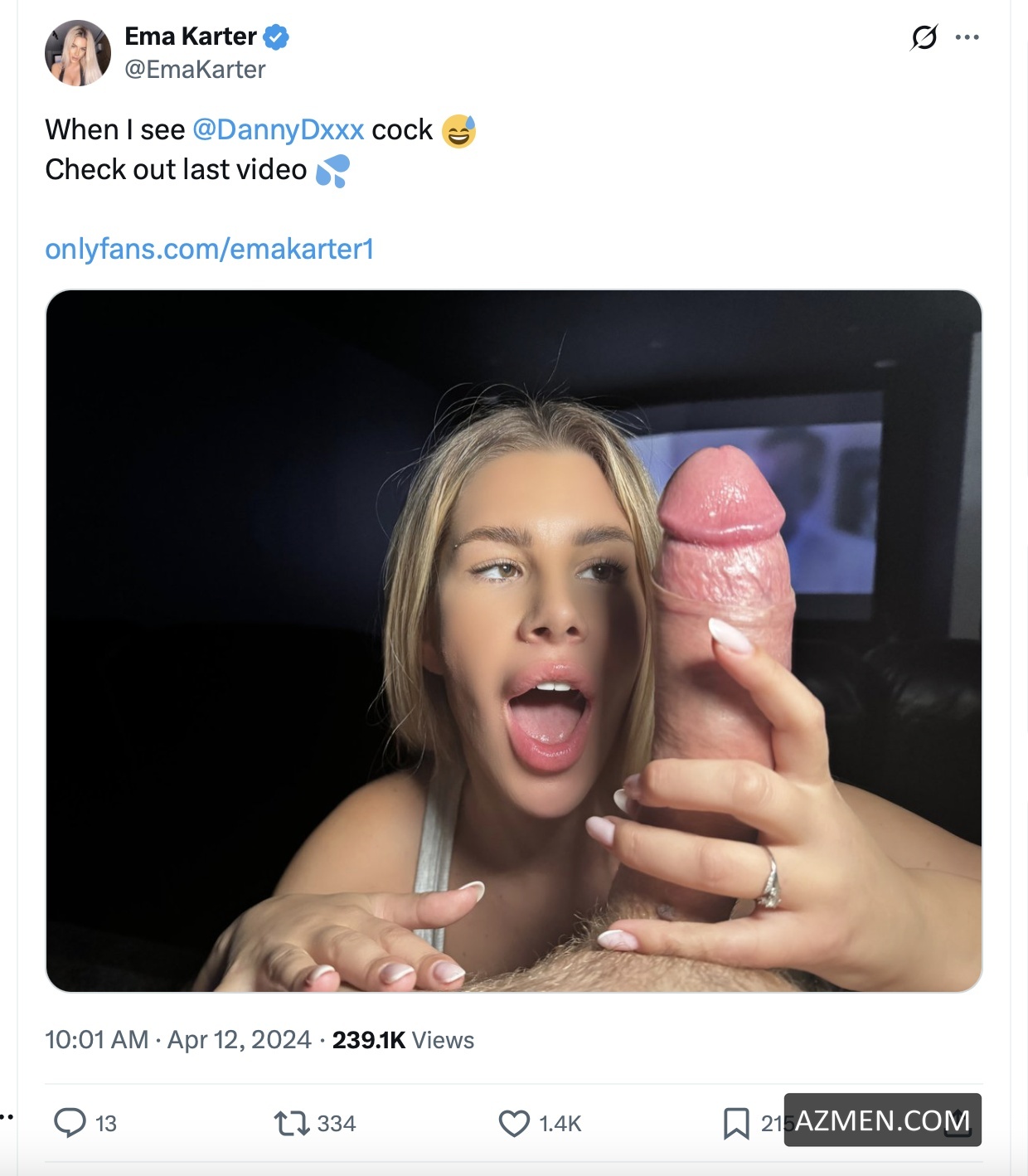Open the post's attached media image
The width and height of the screenshot is (1028, 1176).
click(x=514, y=640)
